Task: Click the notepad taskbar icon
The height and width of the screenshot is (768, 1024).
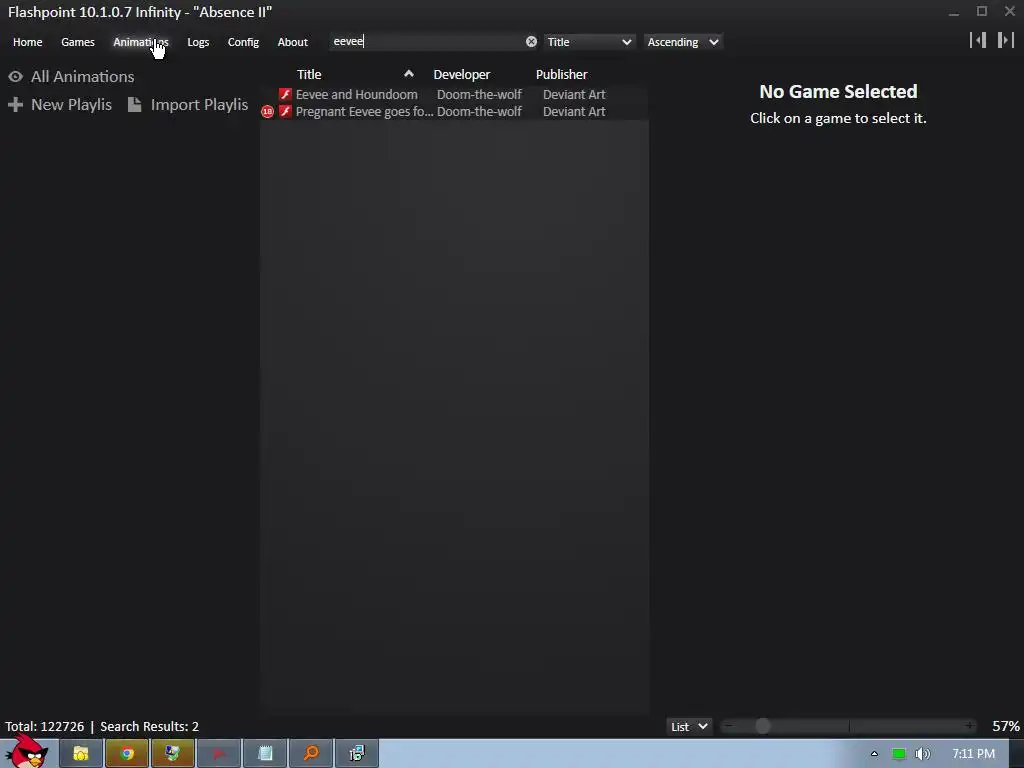Action: (x=265, y=754)
